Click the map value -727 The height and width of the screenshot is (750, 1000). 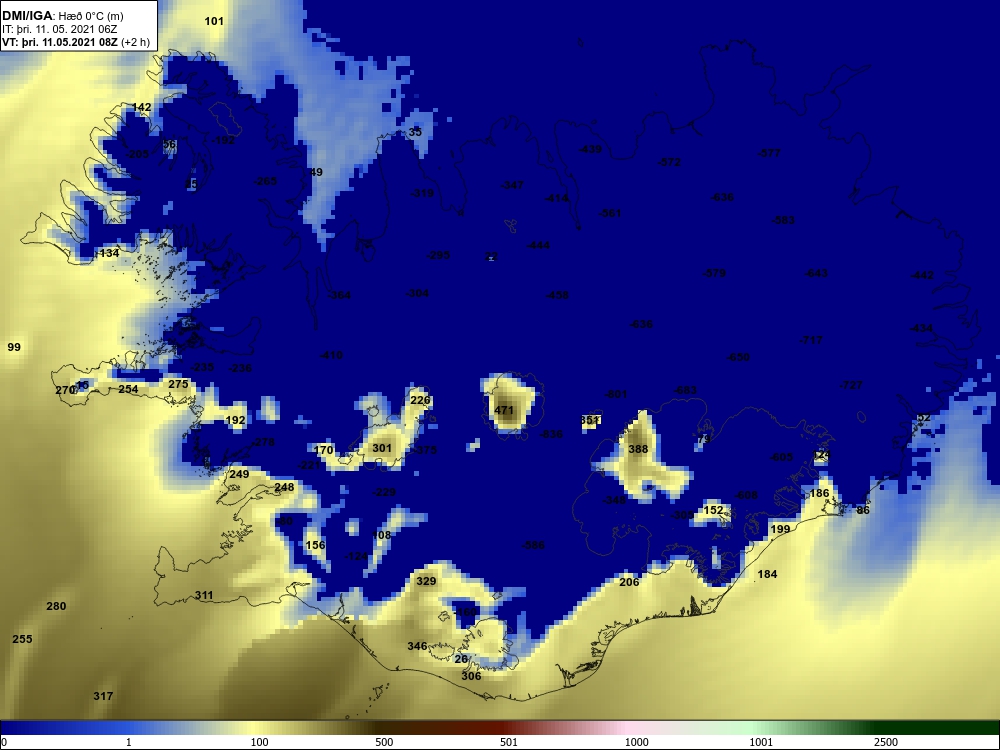851,385
